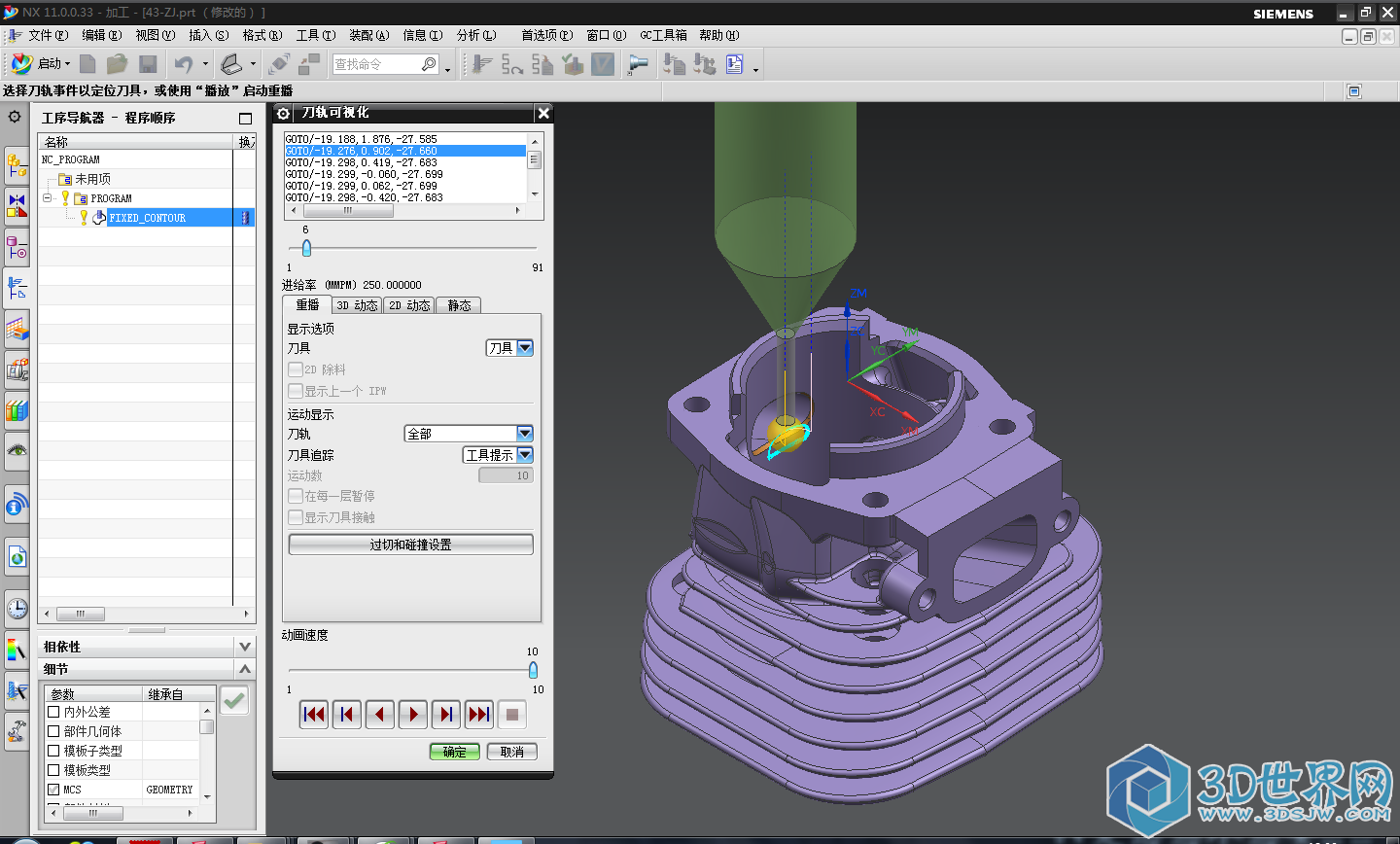The image size is (1400, 844).
Task: Click the Save disk toolbar icon
Action: pyautogui.click(x=148, y=64)
